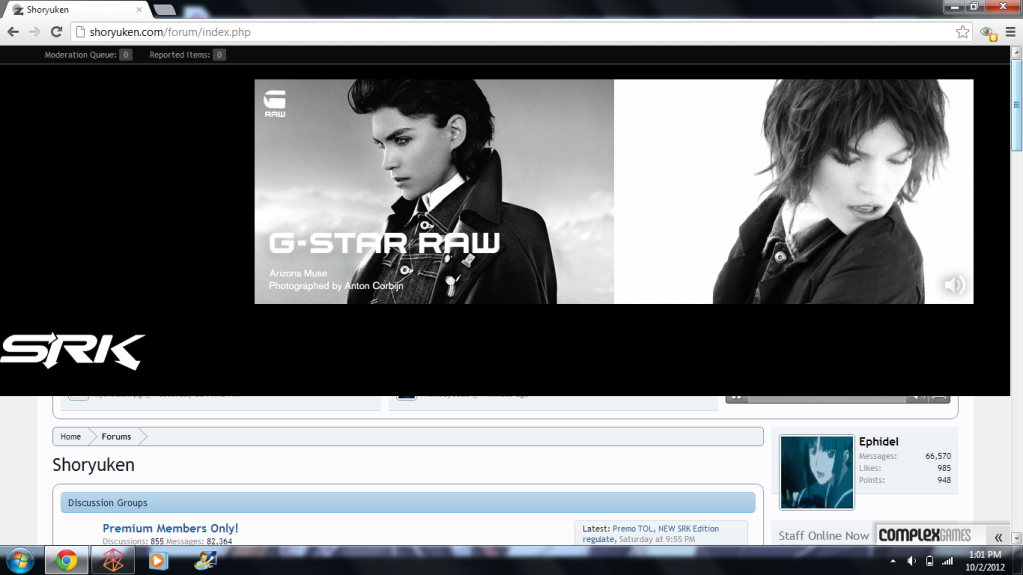Unmute the G-Star RAW ad audio
The width and height of the screenshot is (1023, 575).
pyautogui.click(x=954, y=285)
